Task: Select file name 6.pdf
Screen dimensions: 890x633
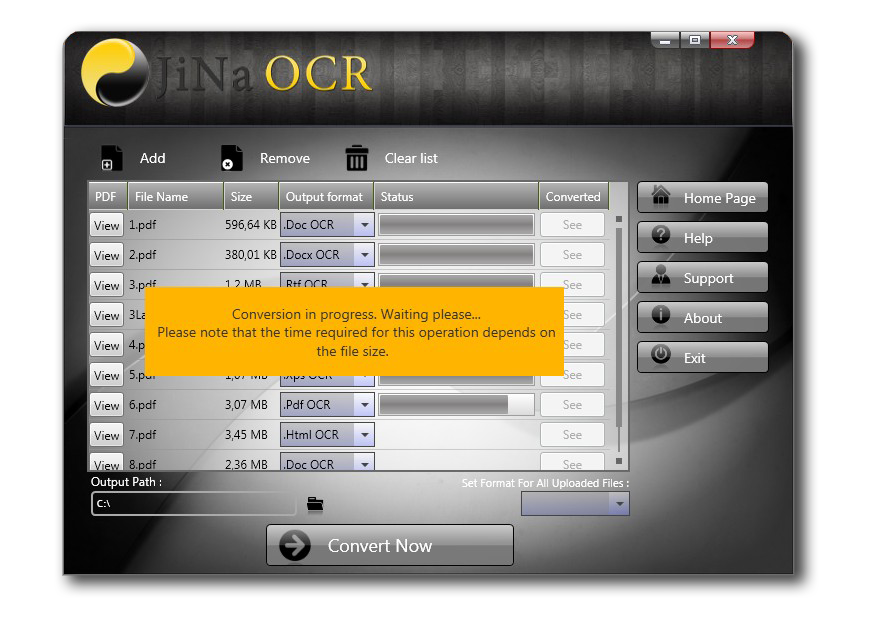Action: (142, 405)
